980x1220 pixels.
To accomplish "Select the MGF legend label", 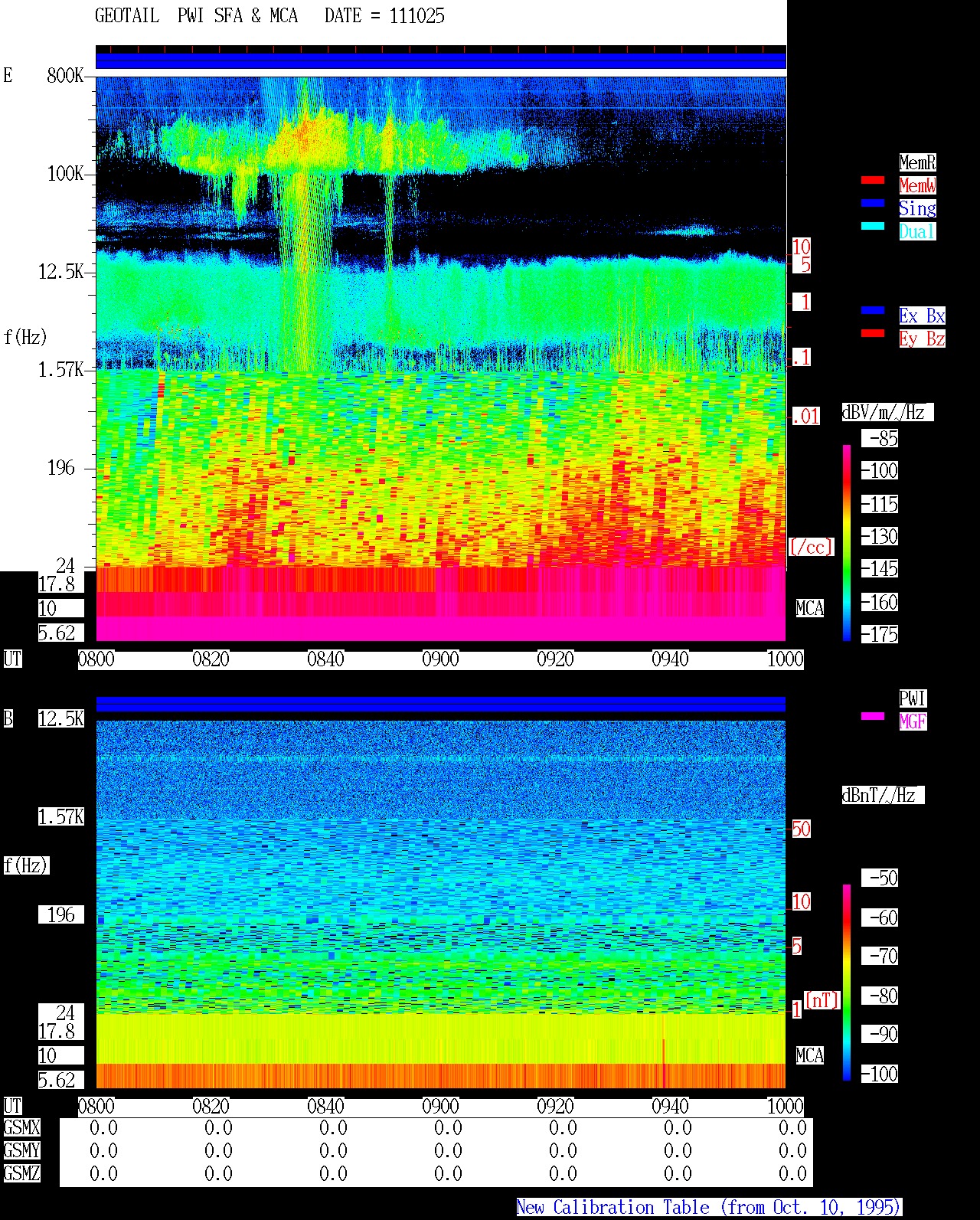I will coord(913,721).
